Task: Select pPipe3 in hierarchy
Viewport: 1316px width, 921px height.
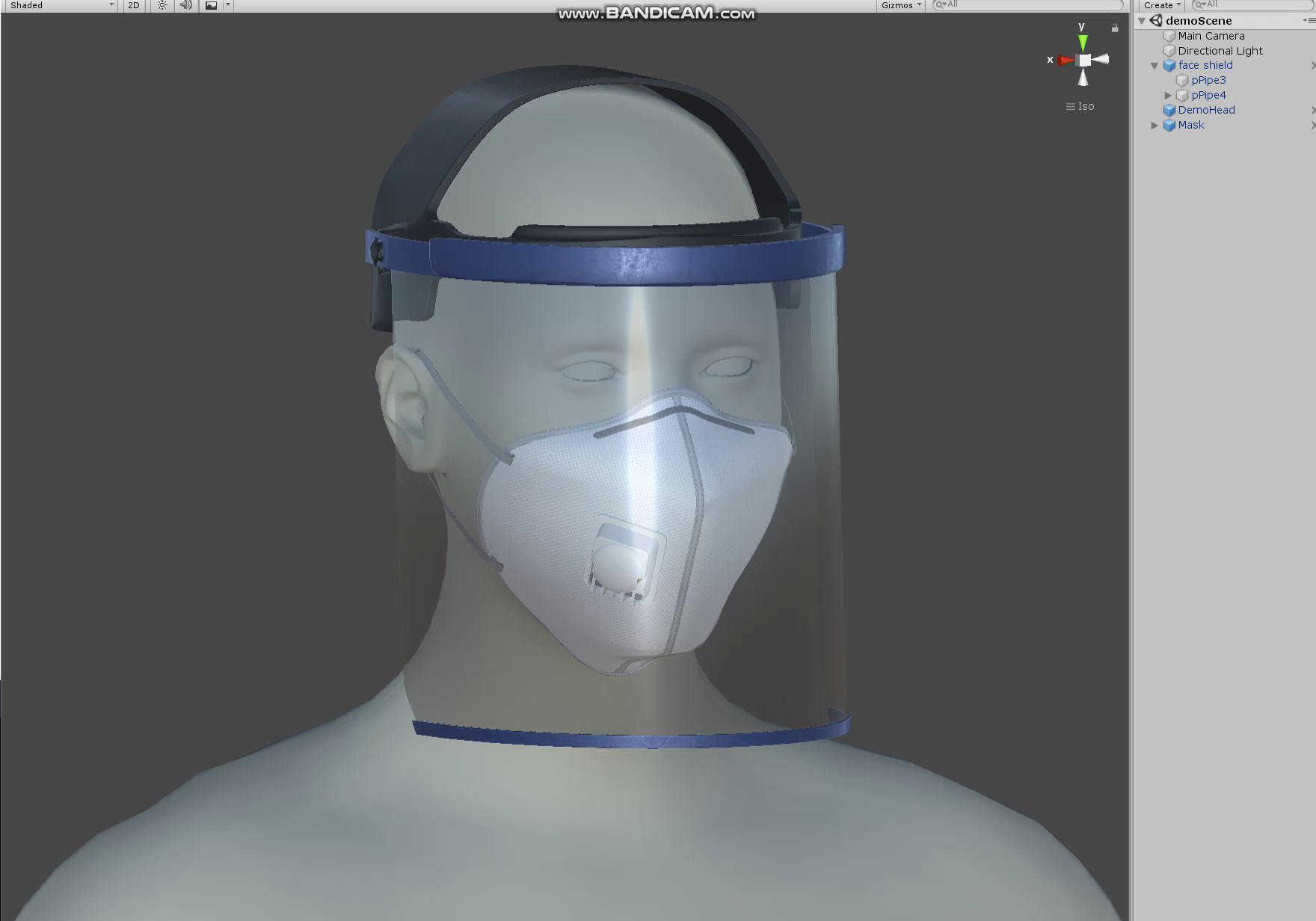Action: coord(1208,80)
